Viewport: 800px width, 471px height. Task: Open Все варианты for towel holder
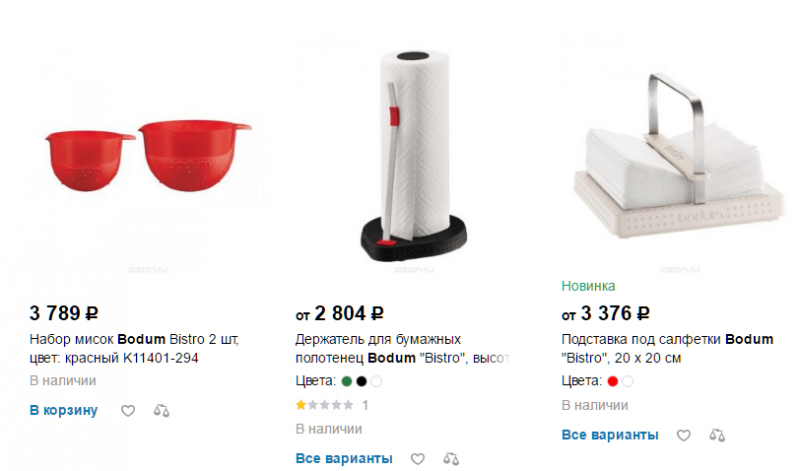[x=344, y=458]
